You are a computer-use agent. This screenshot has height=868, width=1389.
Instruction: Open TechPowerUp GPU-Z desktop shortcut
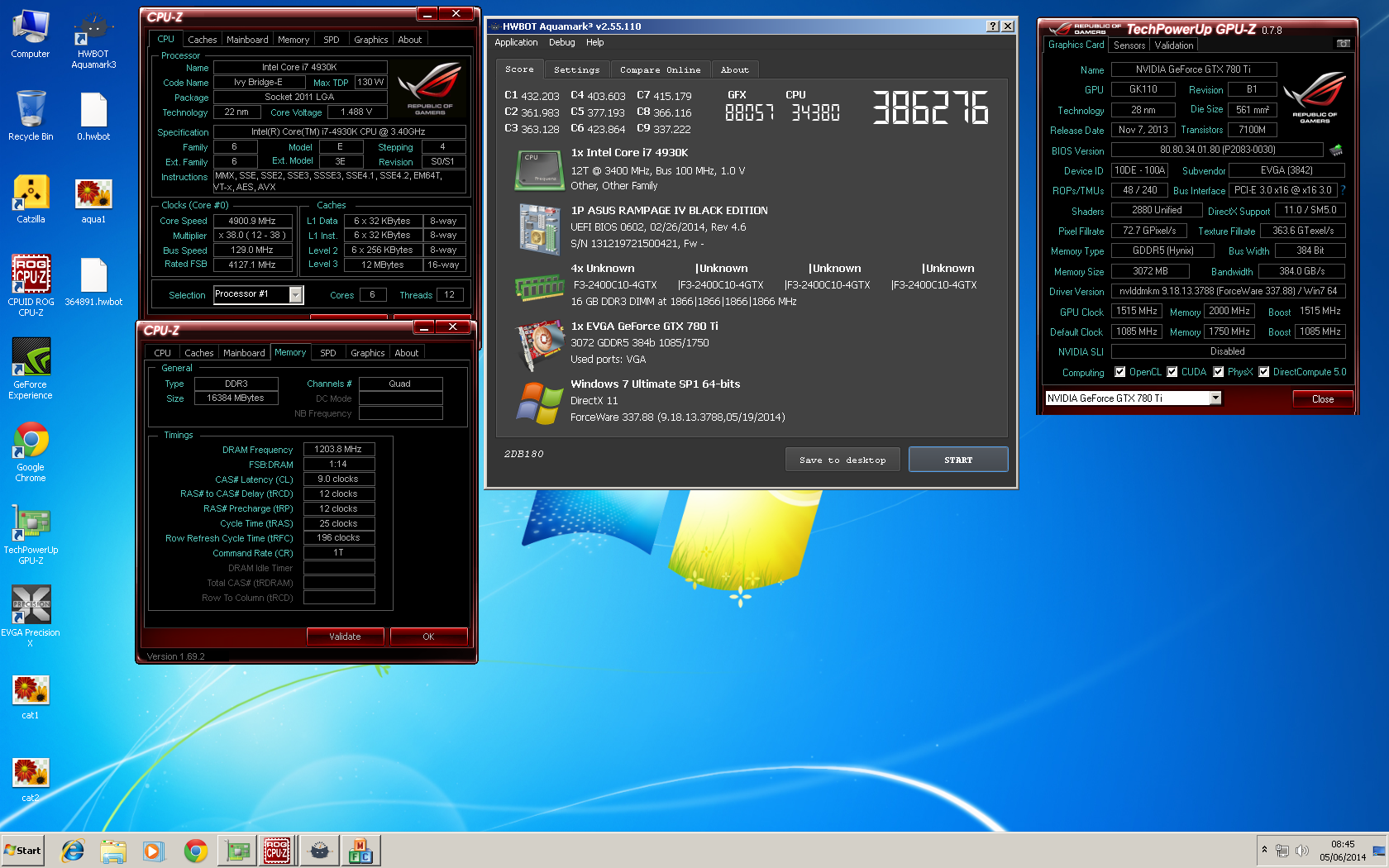tap(31, 534)
